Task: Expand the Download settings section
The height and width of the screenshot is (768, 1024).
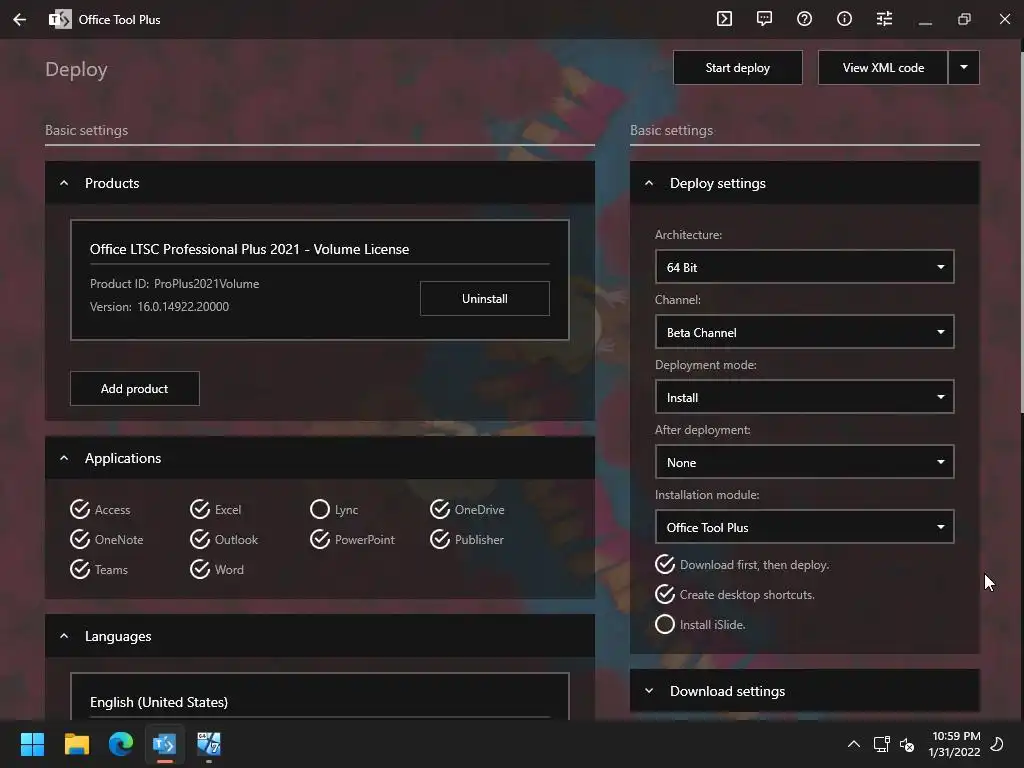Action: 648,690
